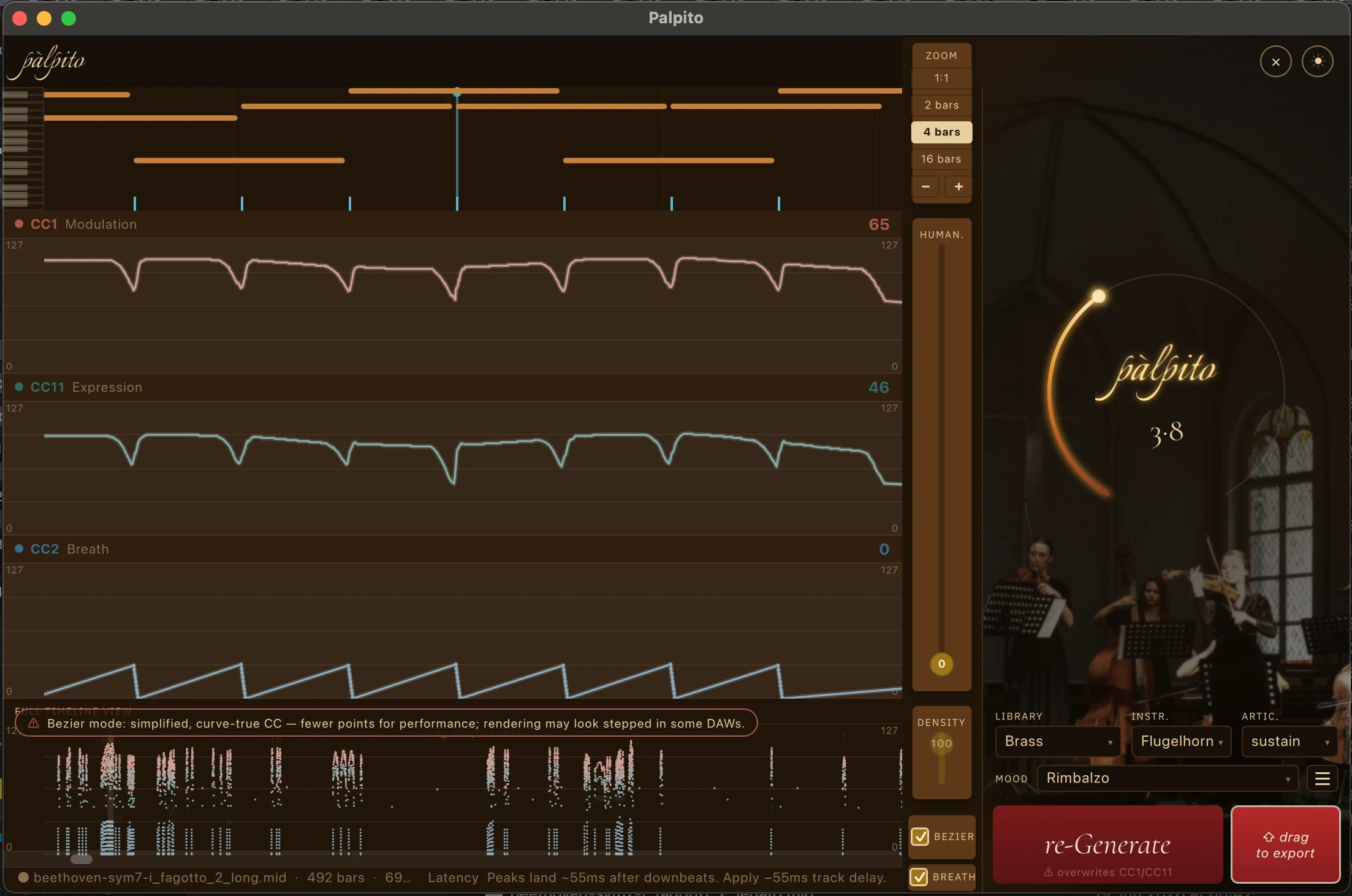Click the warning triangle in Bezier notice
This screenshot has height=896, width=1352.
pyautogui.click(x=34, y=724)
